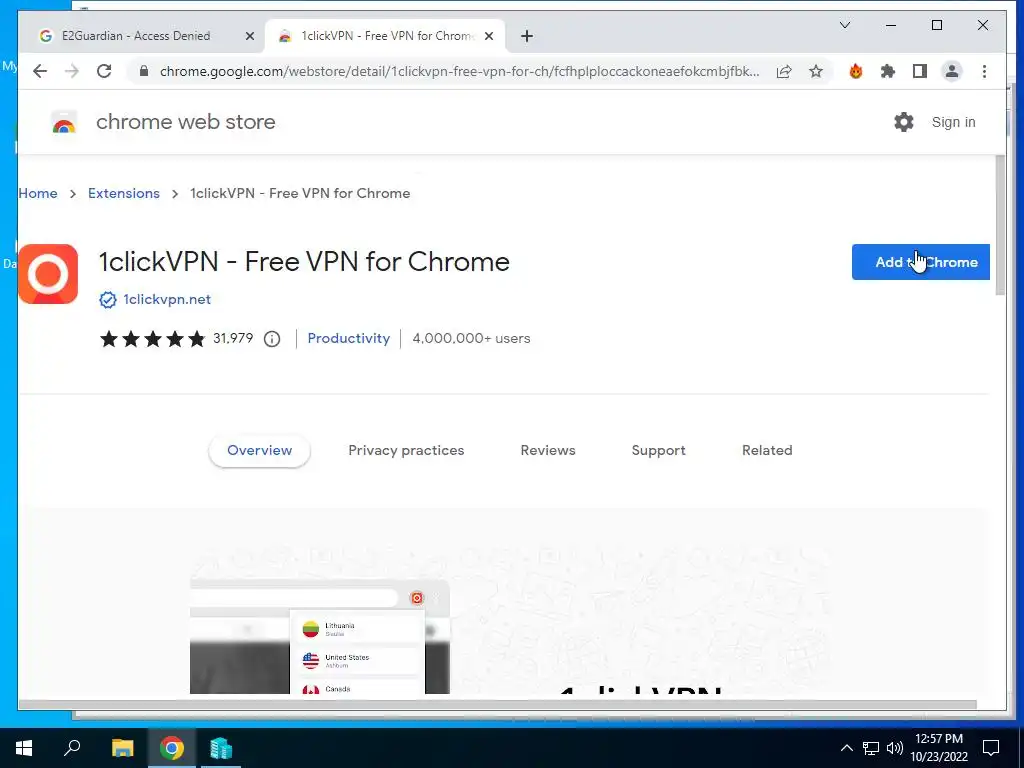Select the Overview tab
Screen dimensions: 1024x768
click(x=259, y=451)
